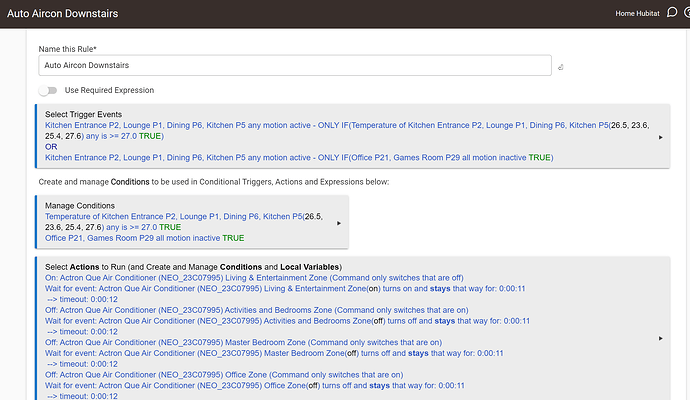690x400 pixels.
Task: Open the chat bubble icon in header
Action: click(x=672, y=13)
